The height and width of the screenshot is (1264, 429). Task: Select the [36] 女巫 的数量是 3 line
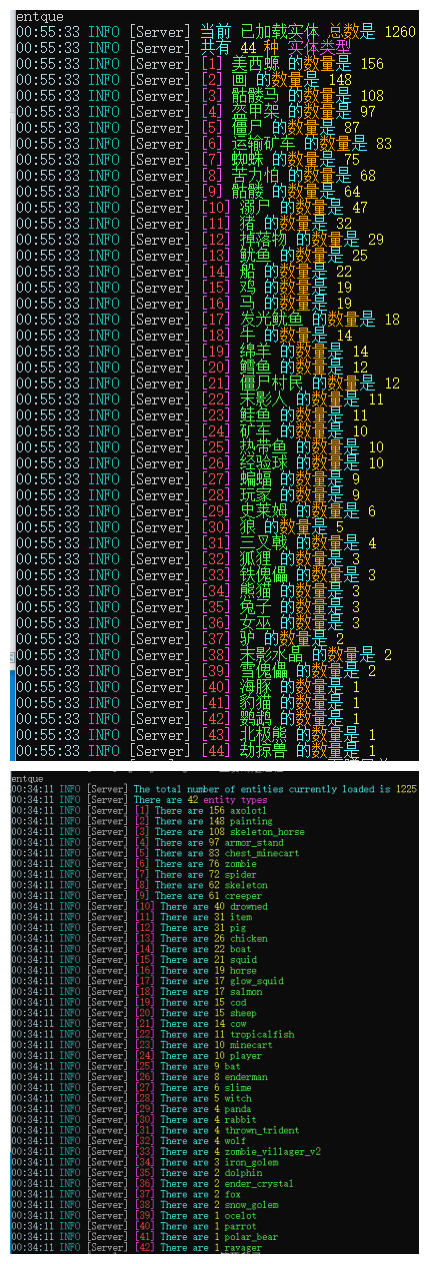pyautogui.click(x=188, y=623)
